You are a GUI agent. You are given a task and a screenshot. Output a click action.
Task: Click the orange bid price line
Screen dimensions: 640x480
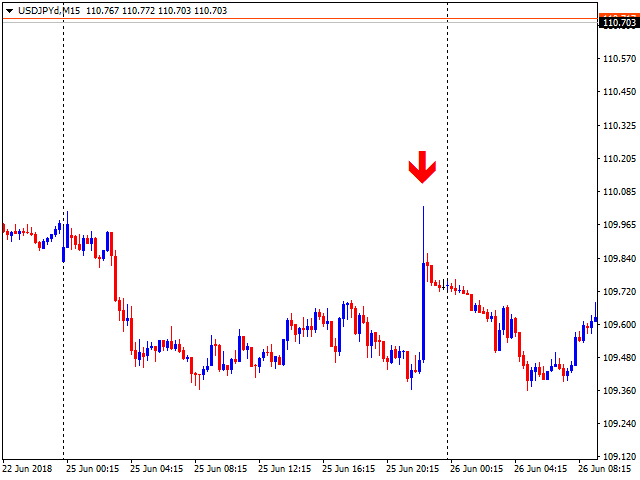300,19
